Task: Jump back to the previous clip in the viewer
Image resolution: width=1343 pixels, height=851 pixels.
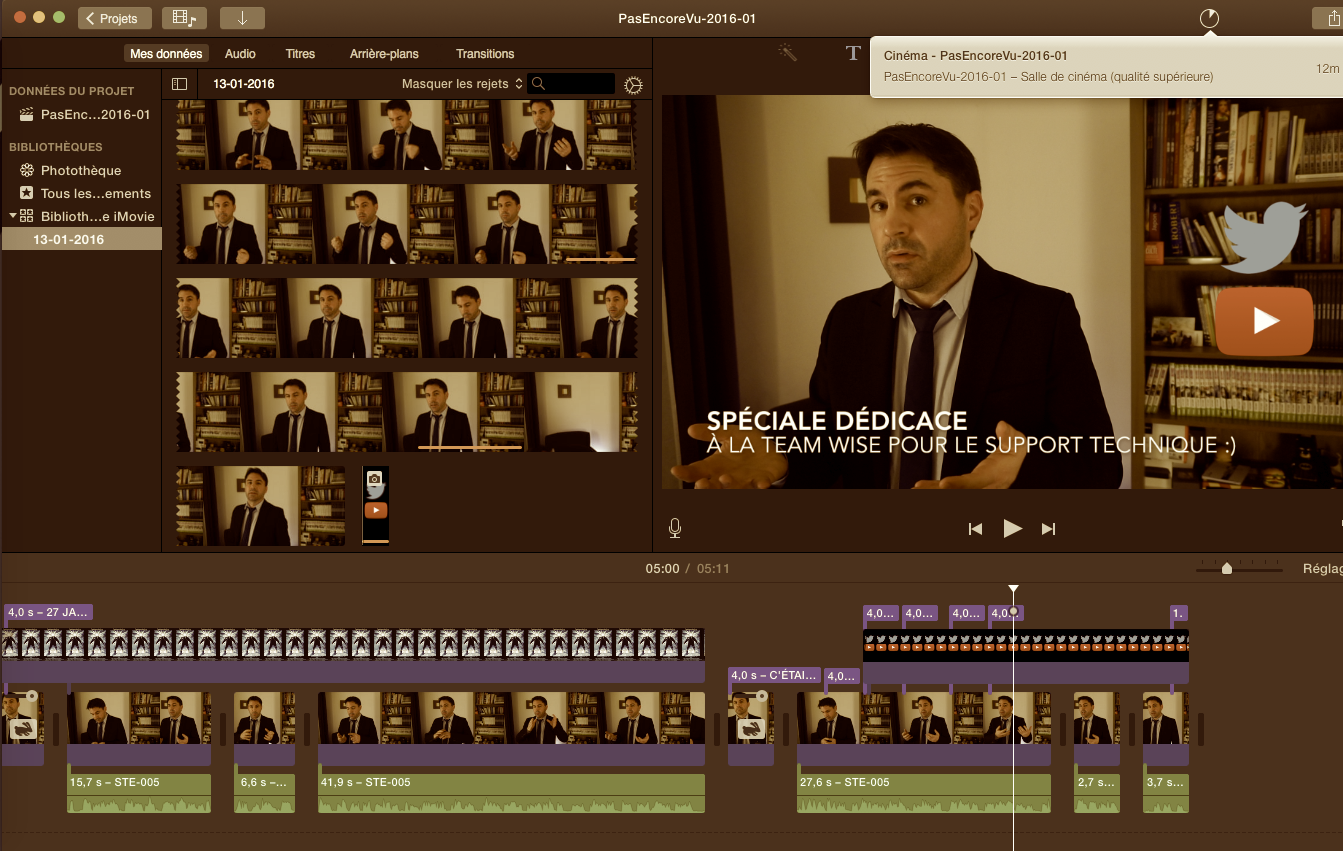Action: 975,529
